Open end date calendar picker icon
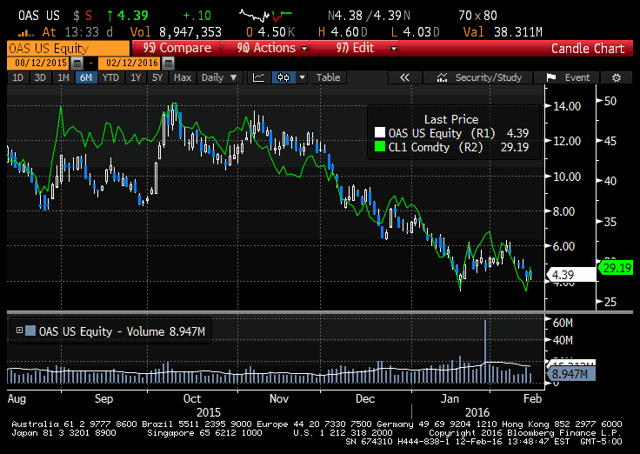The height and width of the screenshot is (454, 640). pyautogui.click(x=168, y=63)
